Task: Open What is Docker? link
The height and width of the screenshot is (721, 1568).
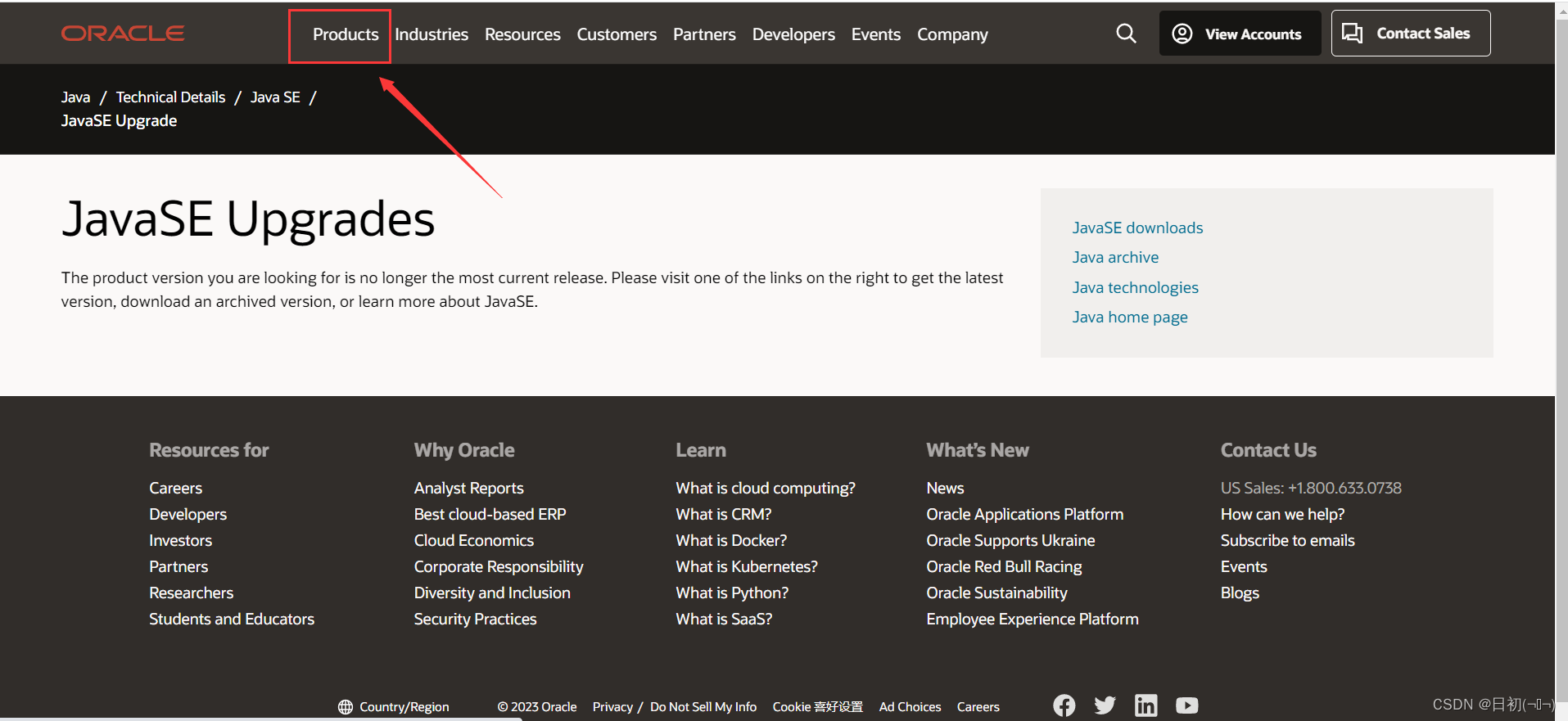Action: pos(731,540)
